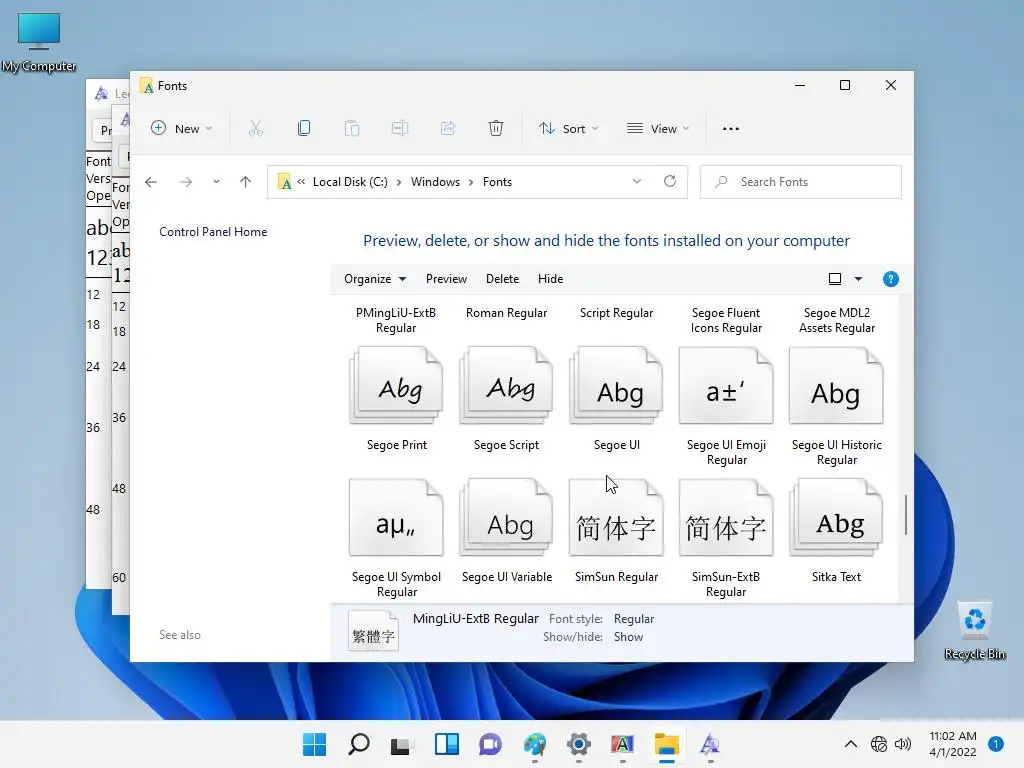Open Chat app on taskbar
This screenshot has height=768, width=1024.
click(490, 744)
